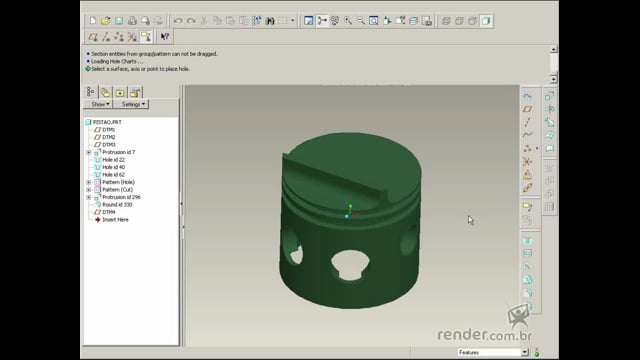Switch display to Hidden Line mode

click(x=459, y=20)
